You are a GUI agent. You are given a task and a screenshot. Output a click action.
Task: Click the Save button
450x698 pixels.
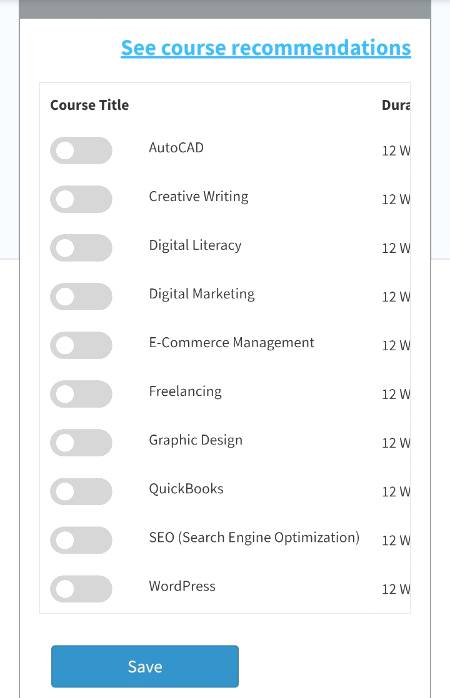[145, 666]
